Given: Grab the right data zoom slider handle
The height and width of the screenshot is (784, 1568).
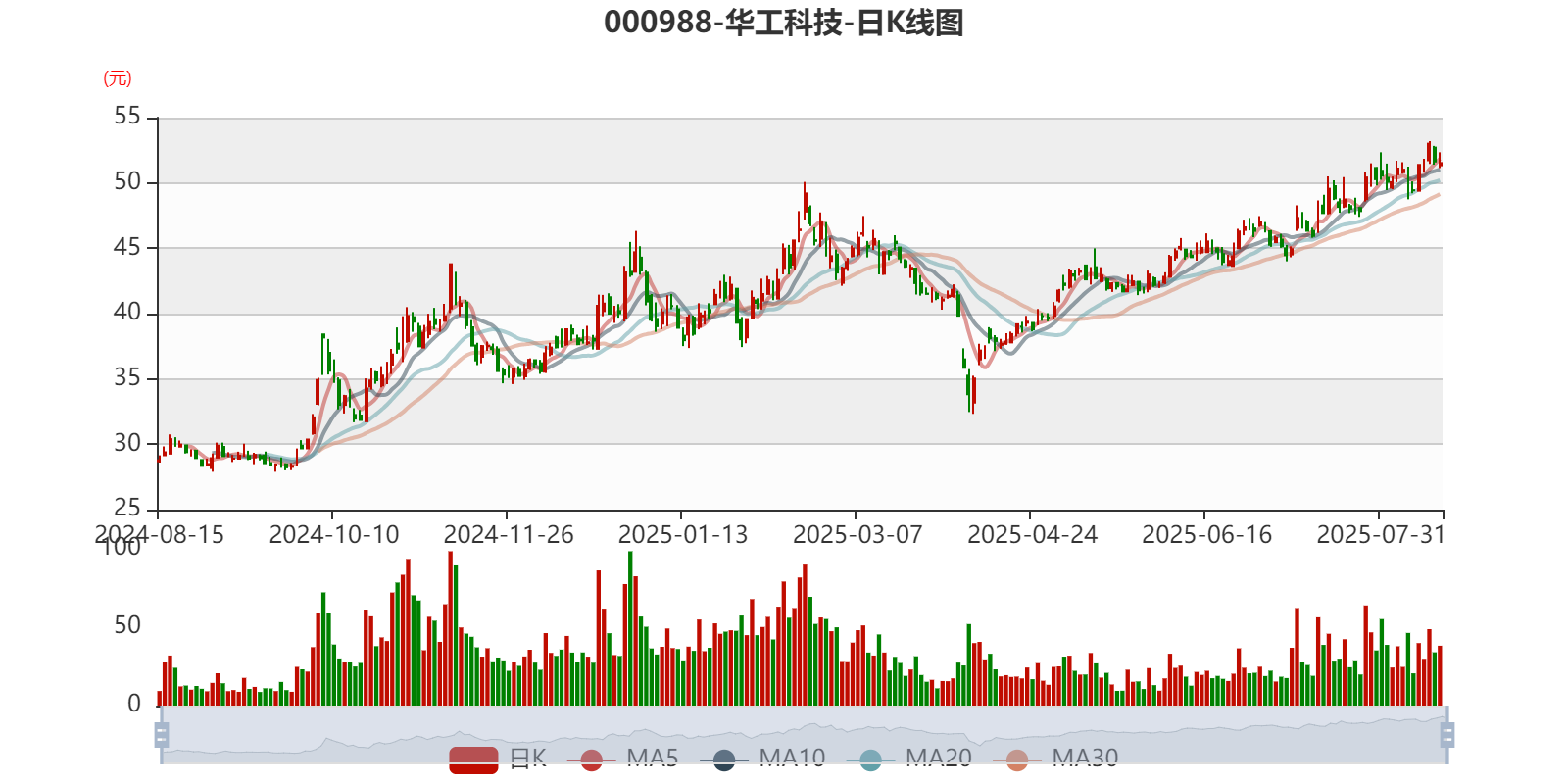Looking at the screenshot, I should point(1447,735).
